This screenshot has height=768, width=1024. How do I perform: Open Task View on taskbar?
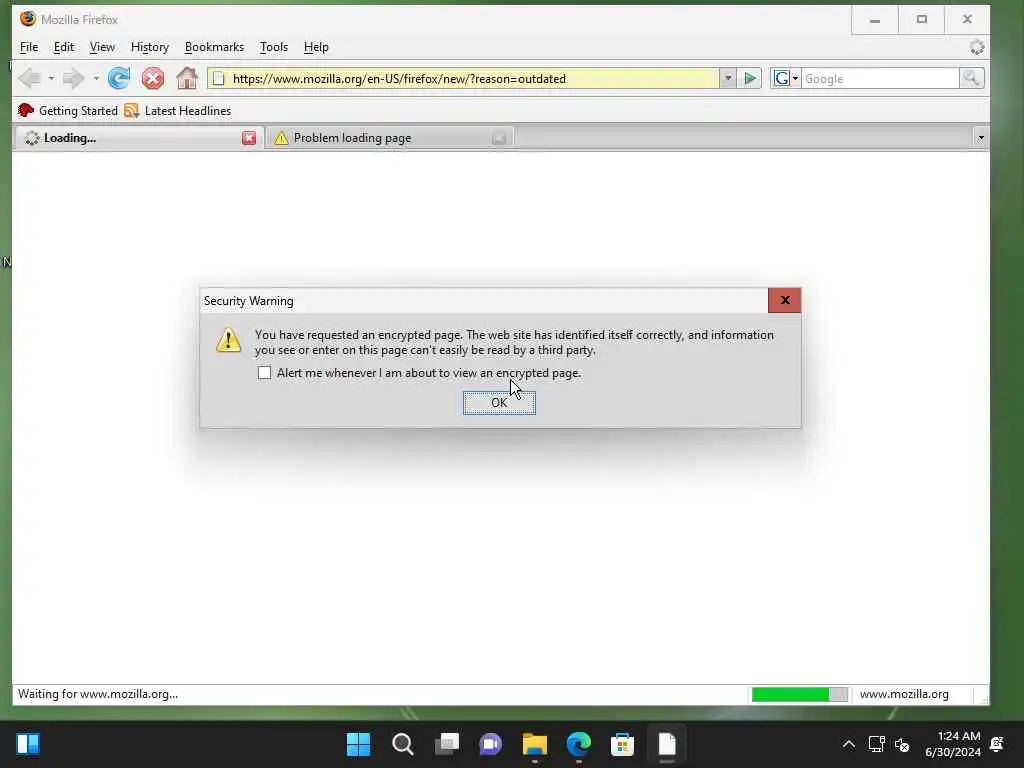coord(447,744)
